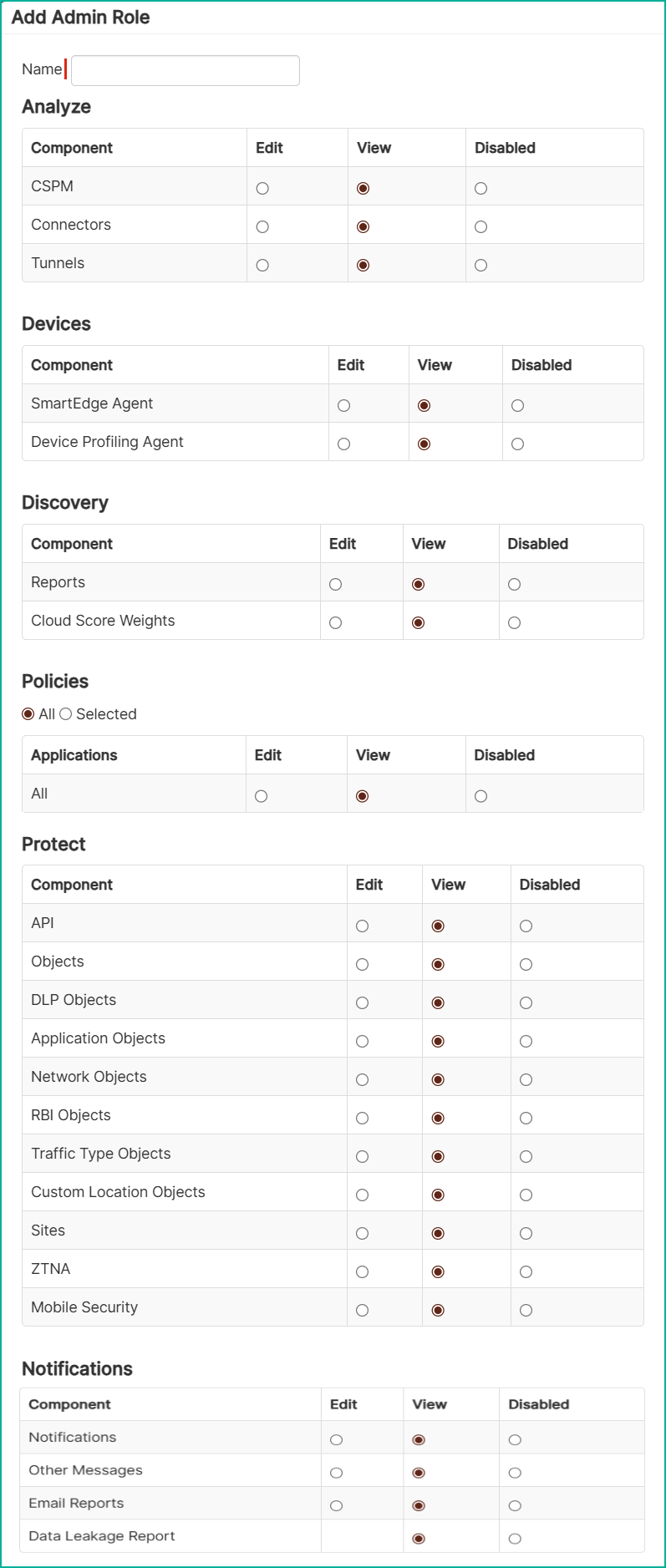Set RBI Objects to Disabled
Viewport: 666px width, 1568px height.
pos(526,1119)
